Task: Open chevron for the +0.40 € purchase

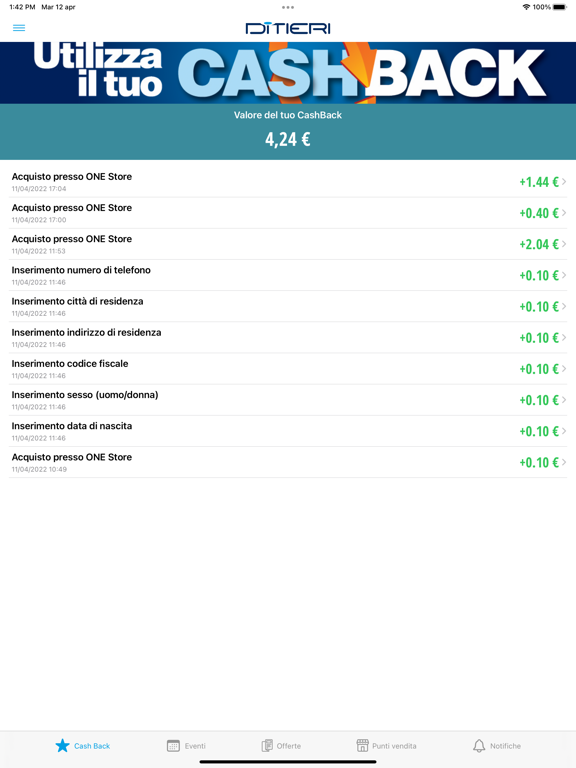Action: tap(564, 213)
